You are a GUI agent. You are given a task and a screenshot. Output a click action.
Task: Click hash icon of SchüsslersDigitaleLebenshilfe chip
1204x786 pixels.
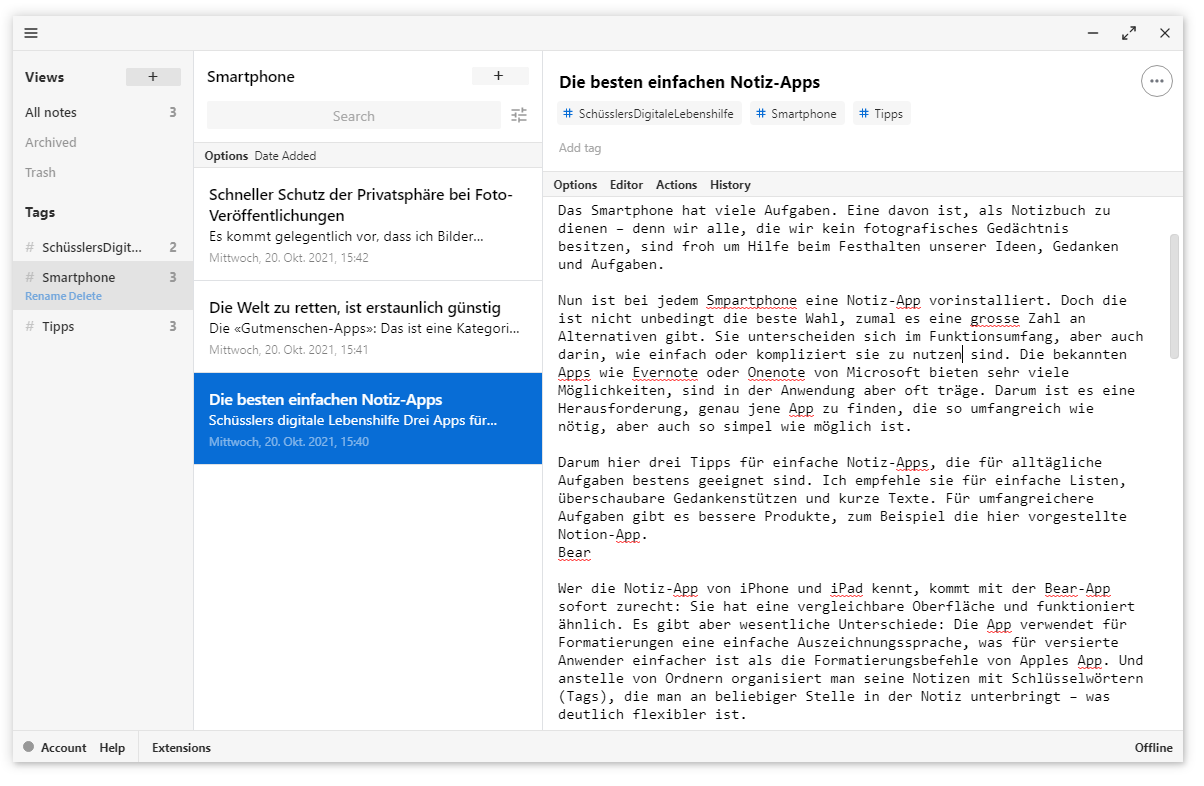(x=568, y=114)
